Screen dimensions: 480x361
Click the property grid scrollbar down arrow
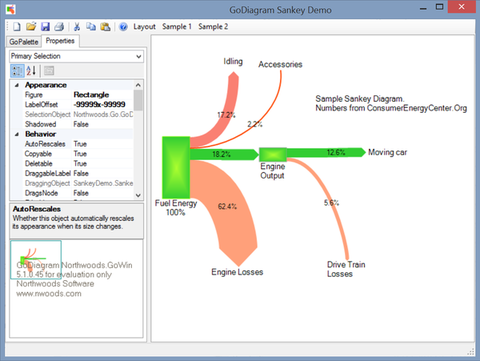coord(138,195)
